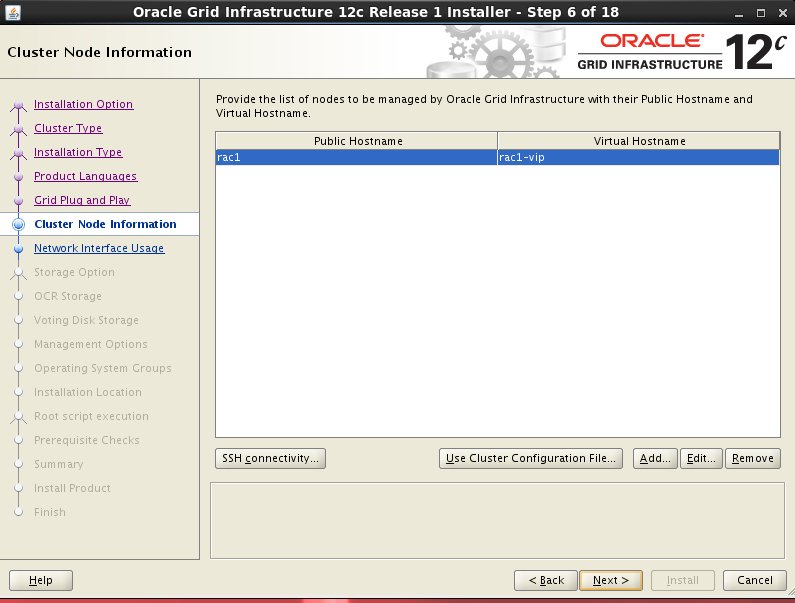
Task: Click the Storage Option step label
Action: [x=75, y=272]
